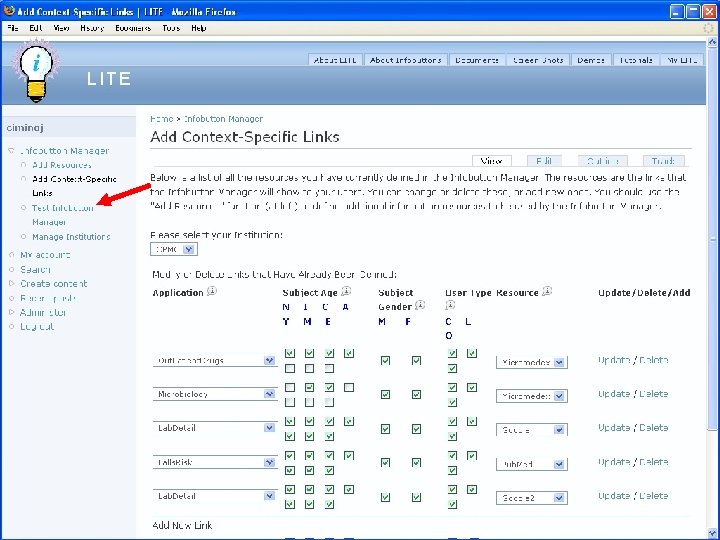The image size is (720, 540).
Task: Uncheck the Female box in Google2 row
Action: pos(416,497)
